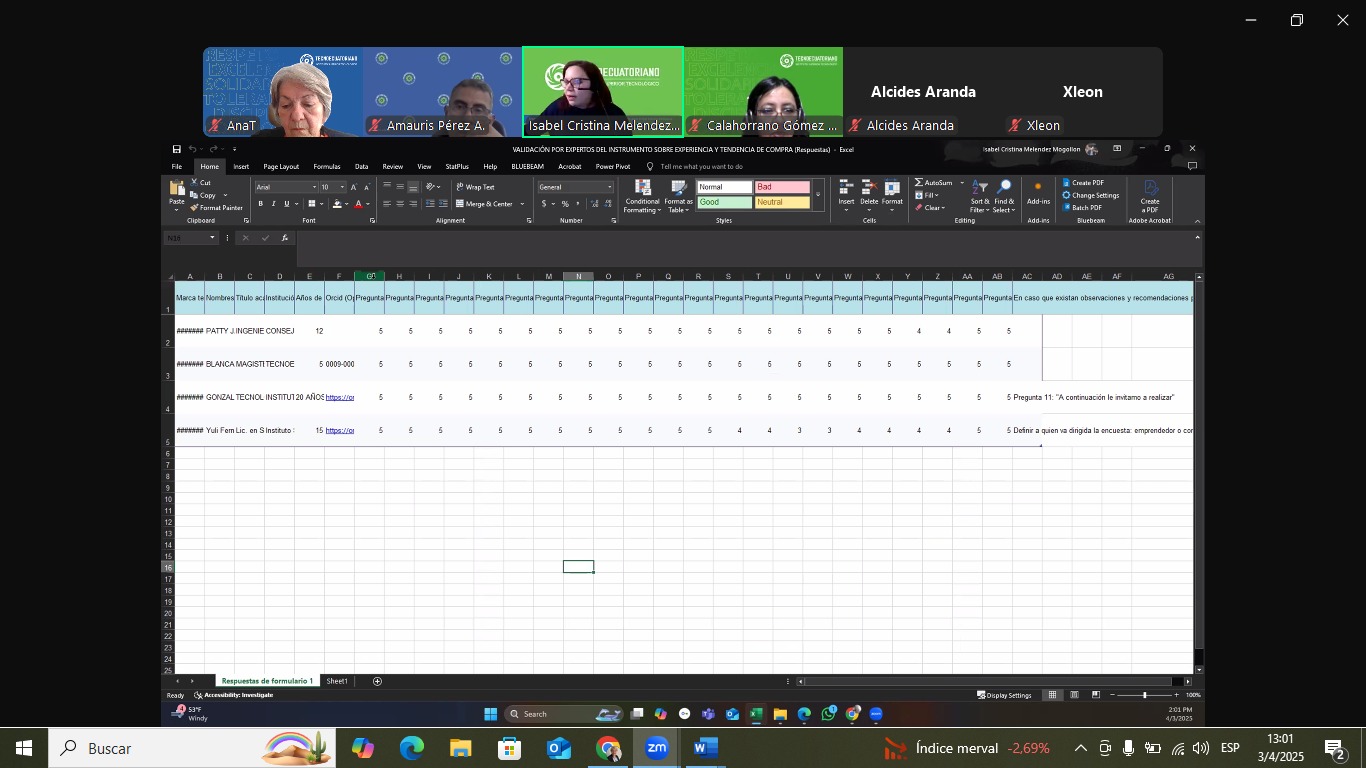Switch to Page Layout view button
1366x768 pixels.
[x=1074, y=695]
